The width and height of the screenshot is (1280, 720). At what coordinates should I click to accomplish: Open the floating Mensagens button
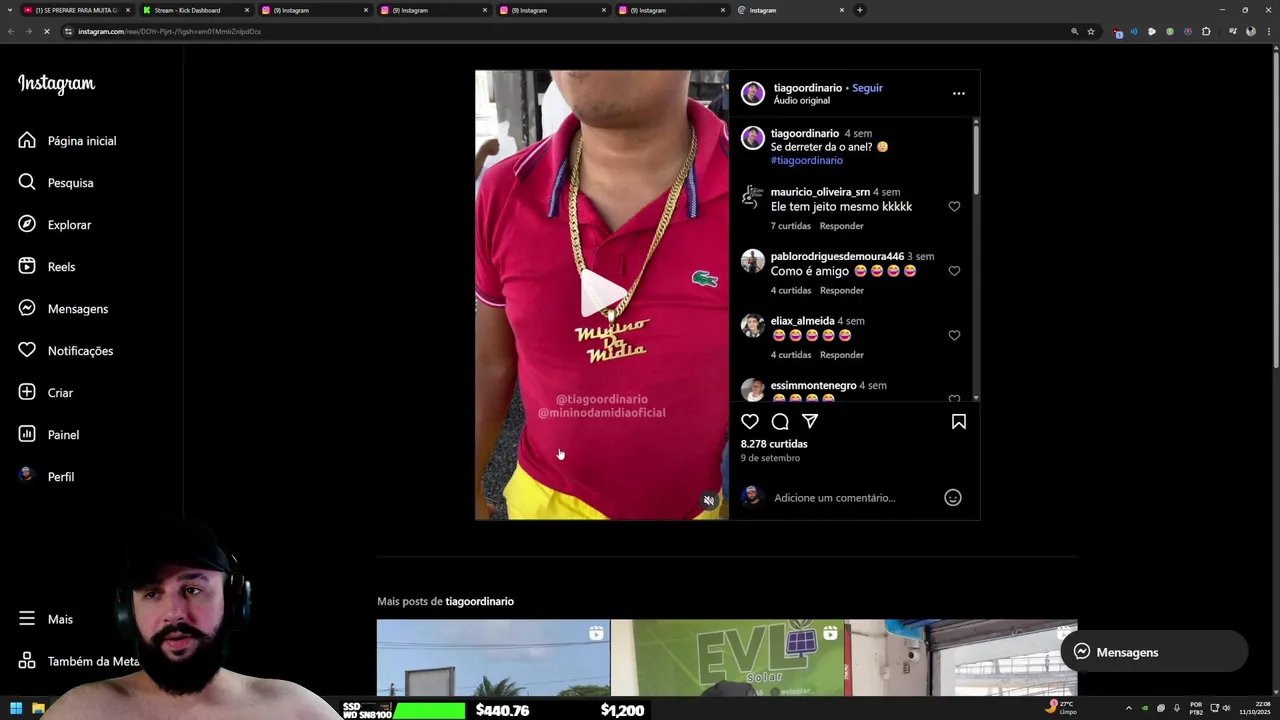coord(1154,652)
